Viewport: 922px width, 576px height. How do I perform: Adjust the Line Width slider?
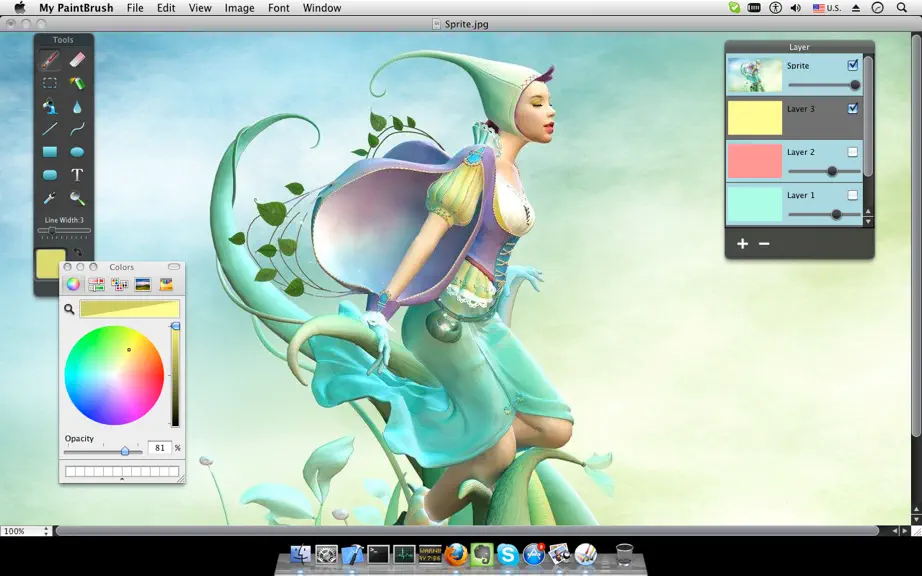click(x=64, y=231)
